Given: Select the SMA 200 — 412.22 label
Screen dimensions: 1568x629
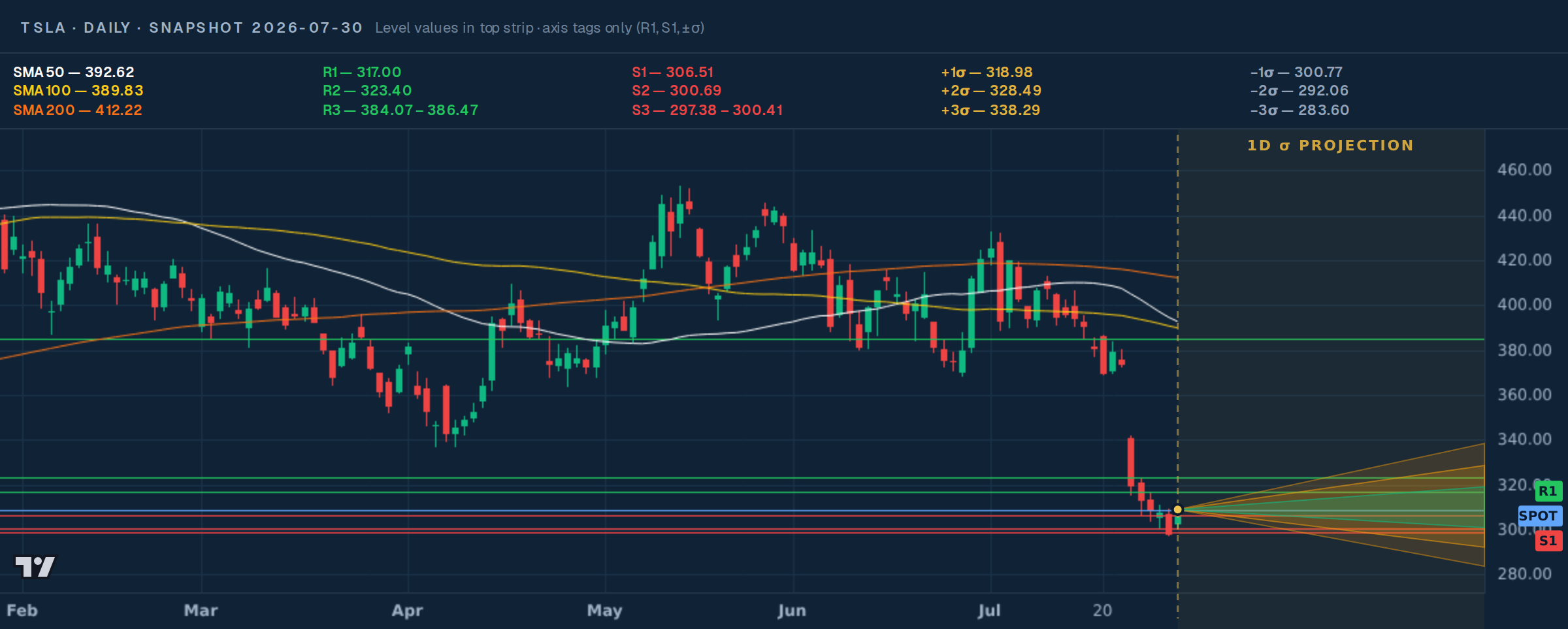Looking at the screenshot, I should point(78,110).
